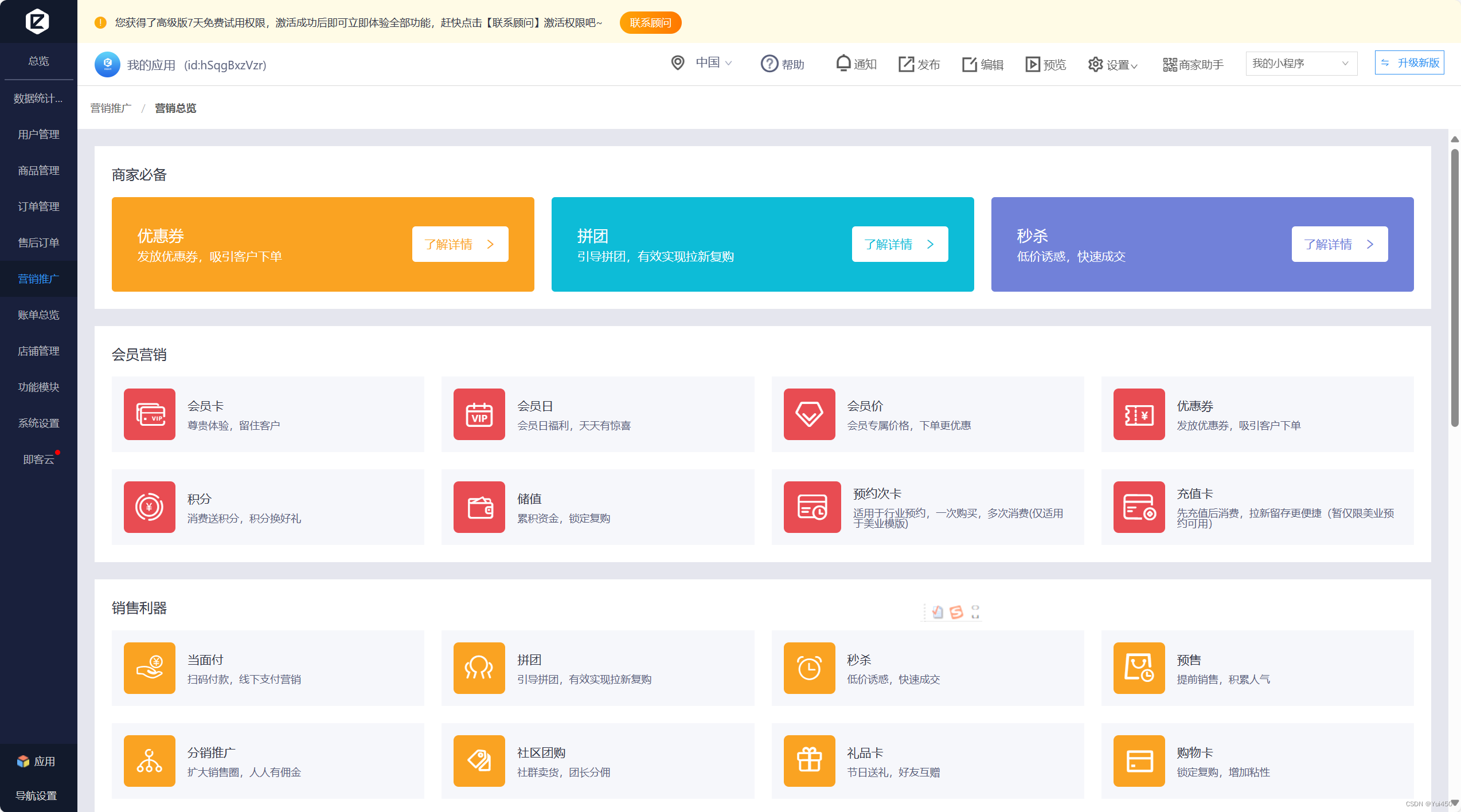
Task: Click the 升级新版 upgrade button
Action: coord(1409,63)
